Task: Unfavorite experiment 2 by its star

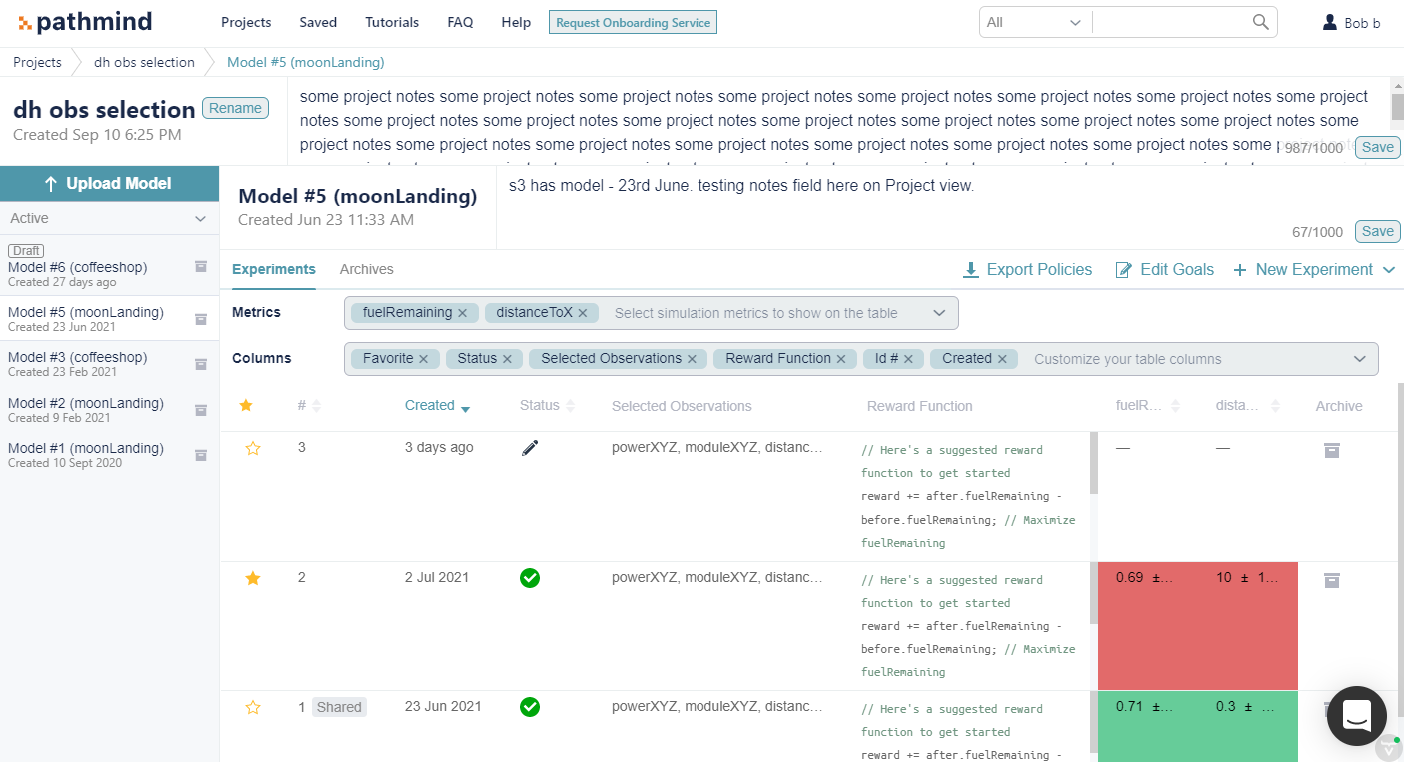Action: pos(253,578)
